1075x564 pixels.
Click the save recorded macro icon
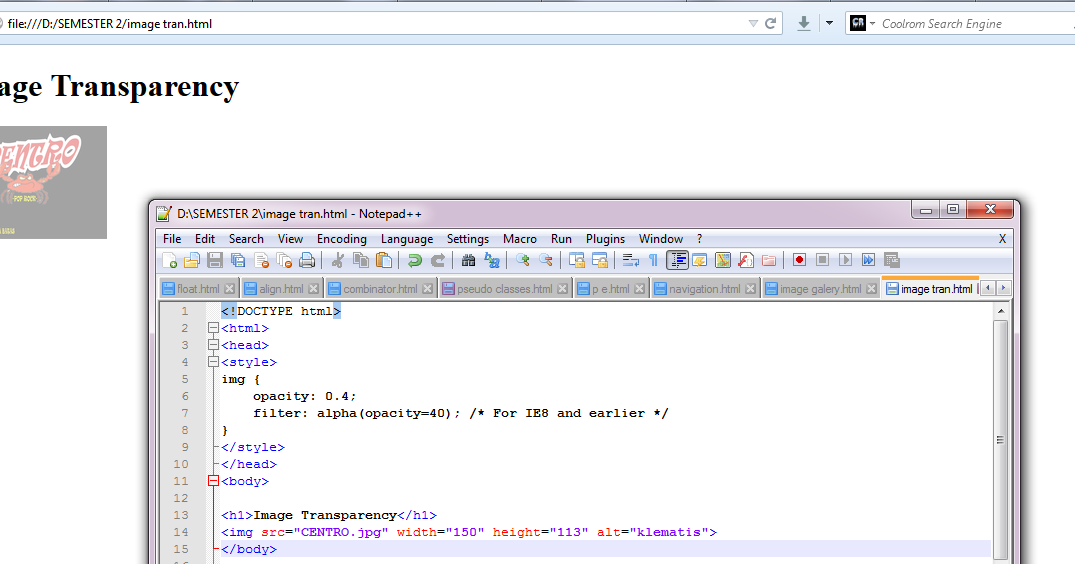pos(891,260)
